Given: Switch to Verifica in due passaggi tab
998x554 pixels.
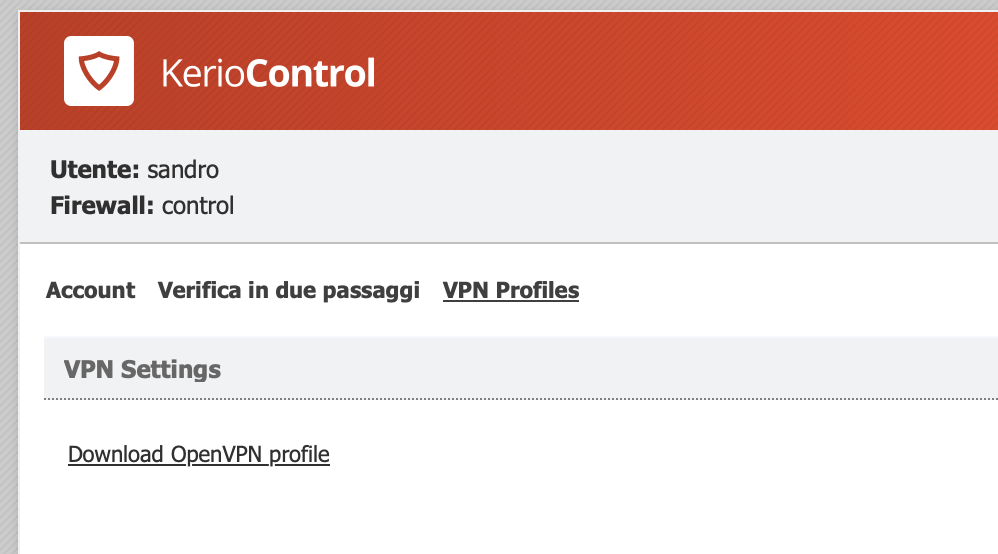Looking at the screenshot, I should (x=289, y=290).
